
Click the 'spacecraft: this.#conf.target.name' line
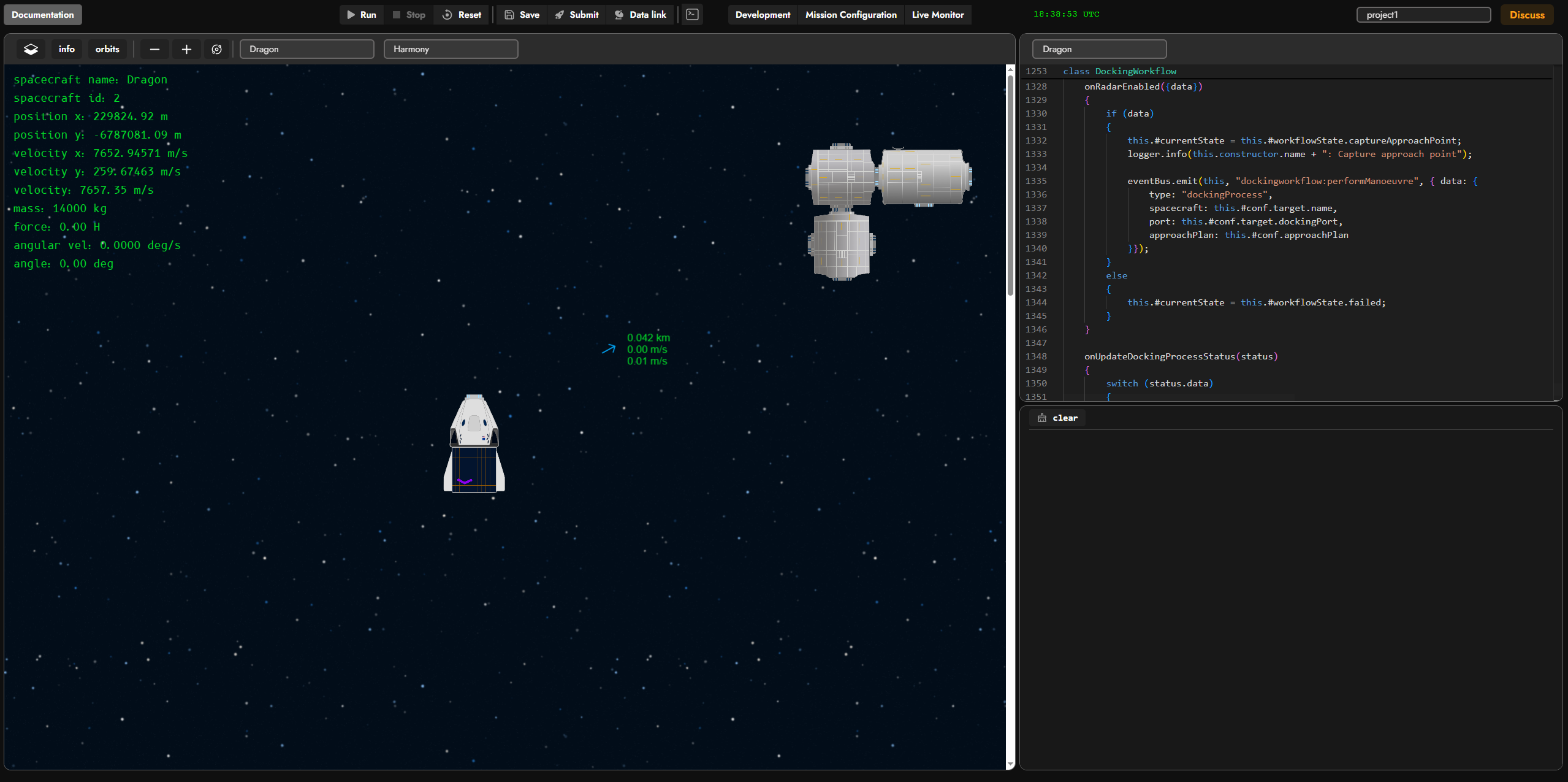1243,208
